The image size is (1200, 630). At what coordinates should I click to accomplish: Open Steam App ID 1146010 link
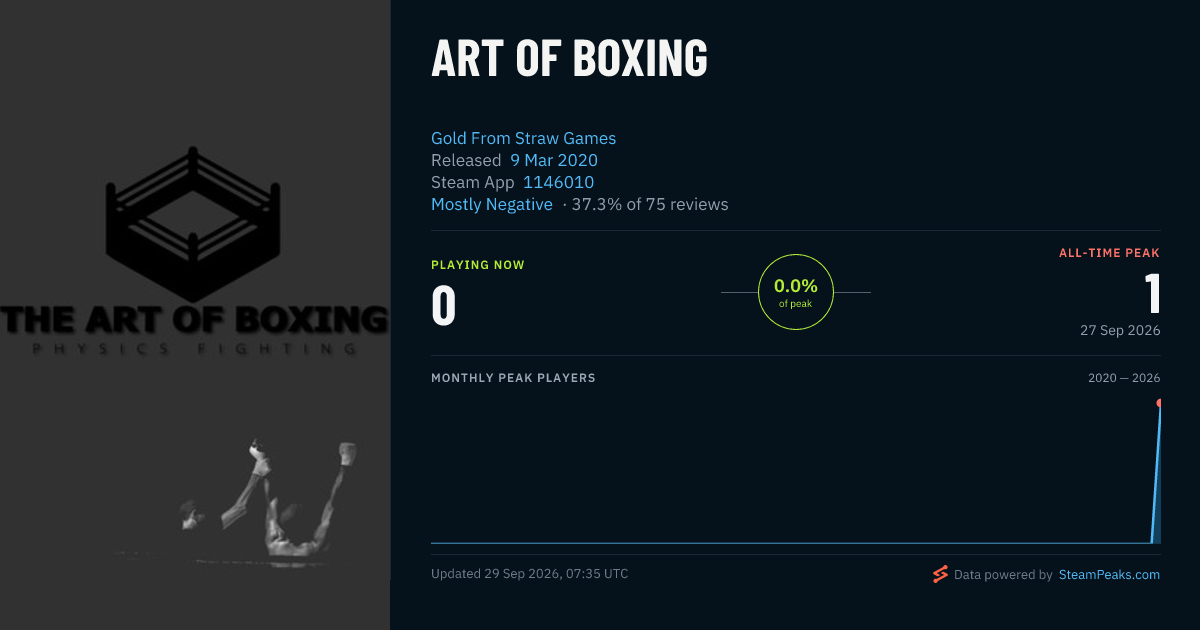tap(559, 182)
